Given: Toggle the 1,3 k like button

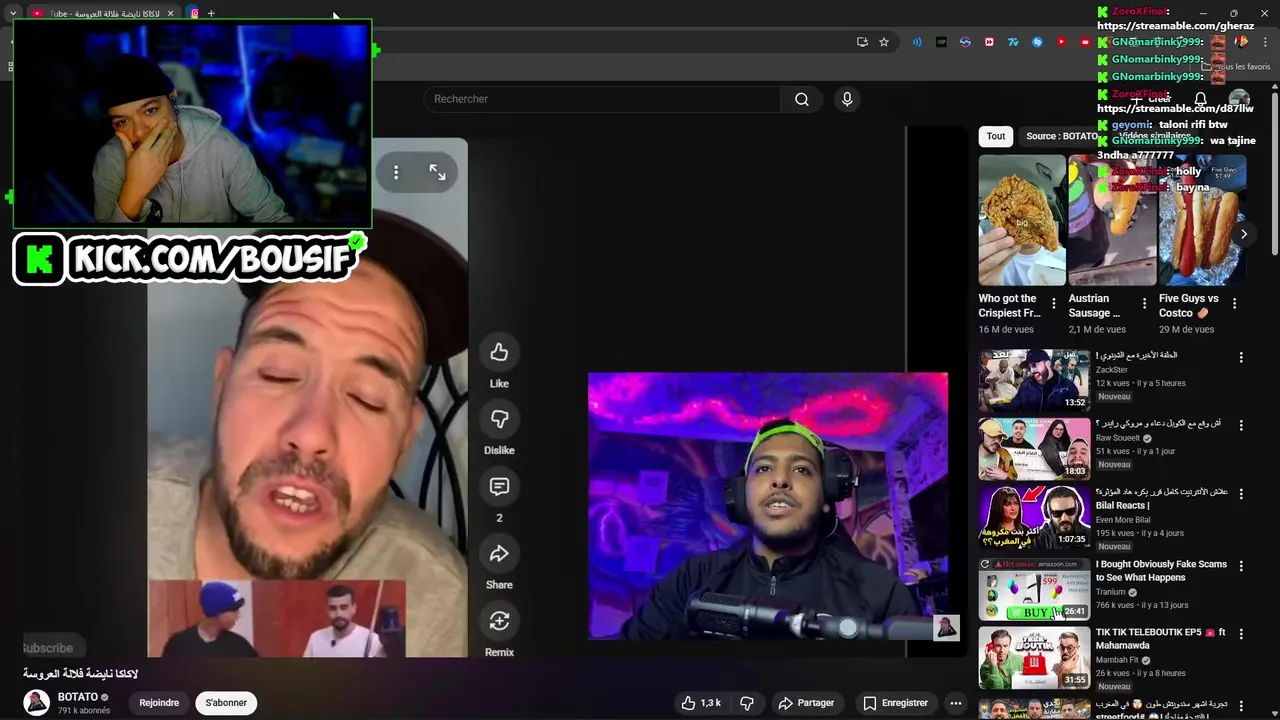Looking at the screenshot, I should (x=701, y=703).
